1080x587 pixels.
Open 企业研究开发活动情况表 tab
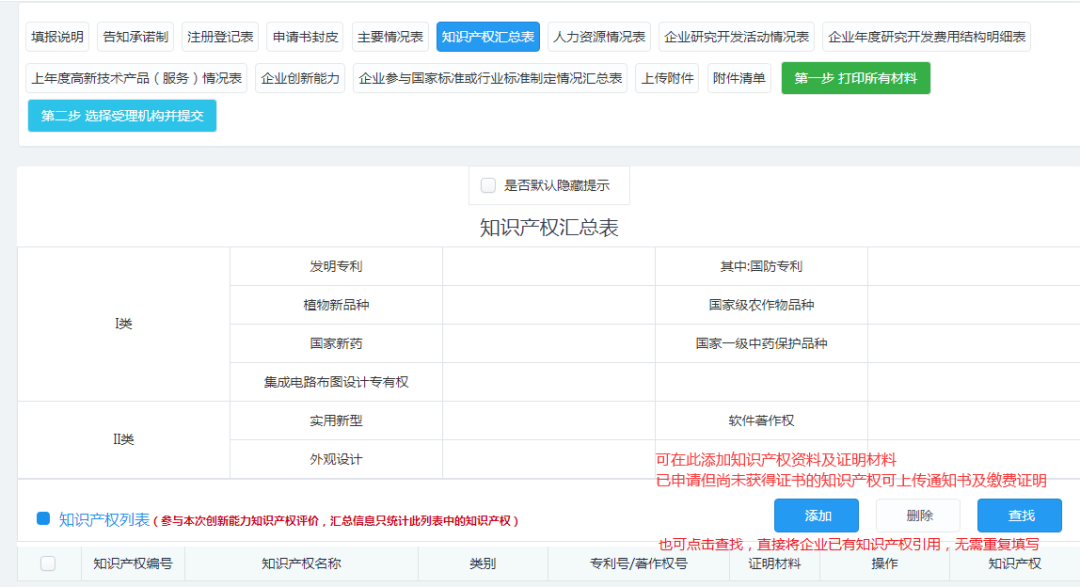coord(736,37)
